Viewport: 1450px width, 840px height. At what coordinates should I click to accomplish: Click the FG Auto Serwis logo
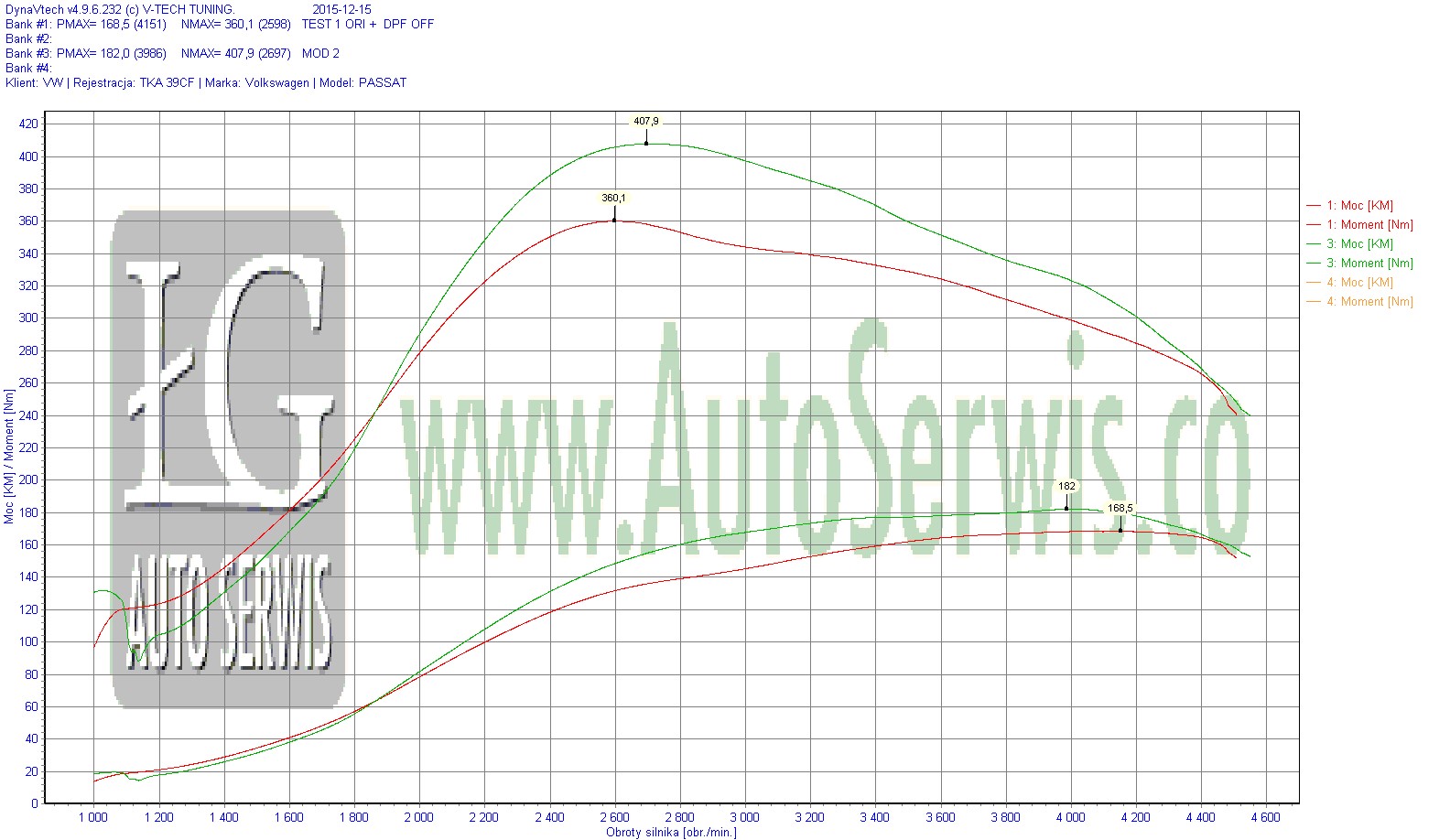(228, 458)
